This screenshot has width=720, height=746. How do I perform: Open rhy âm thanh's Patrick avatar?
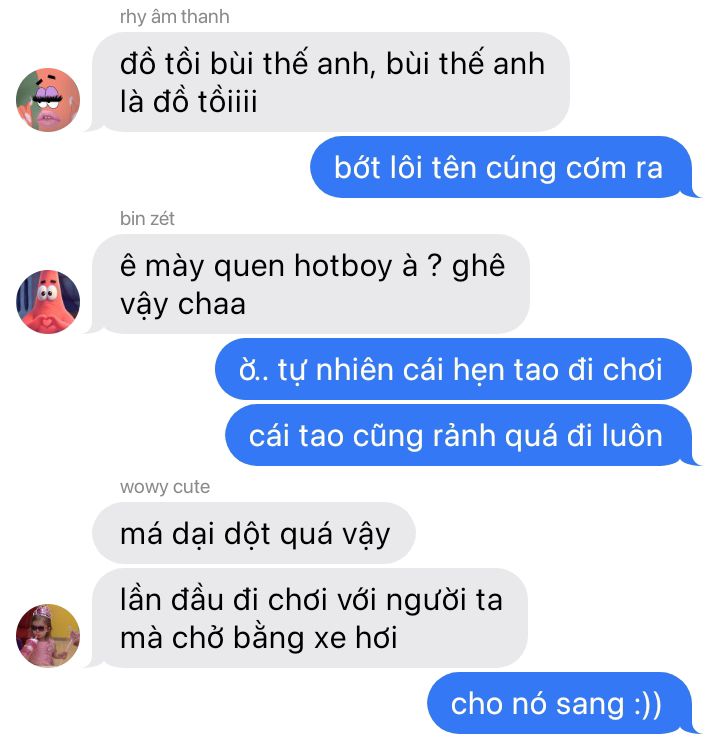point(48,100)
